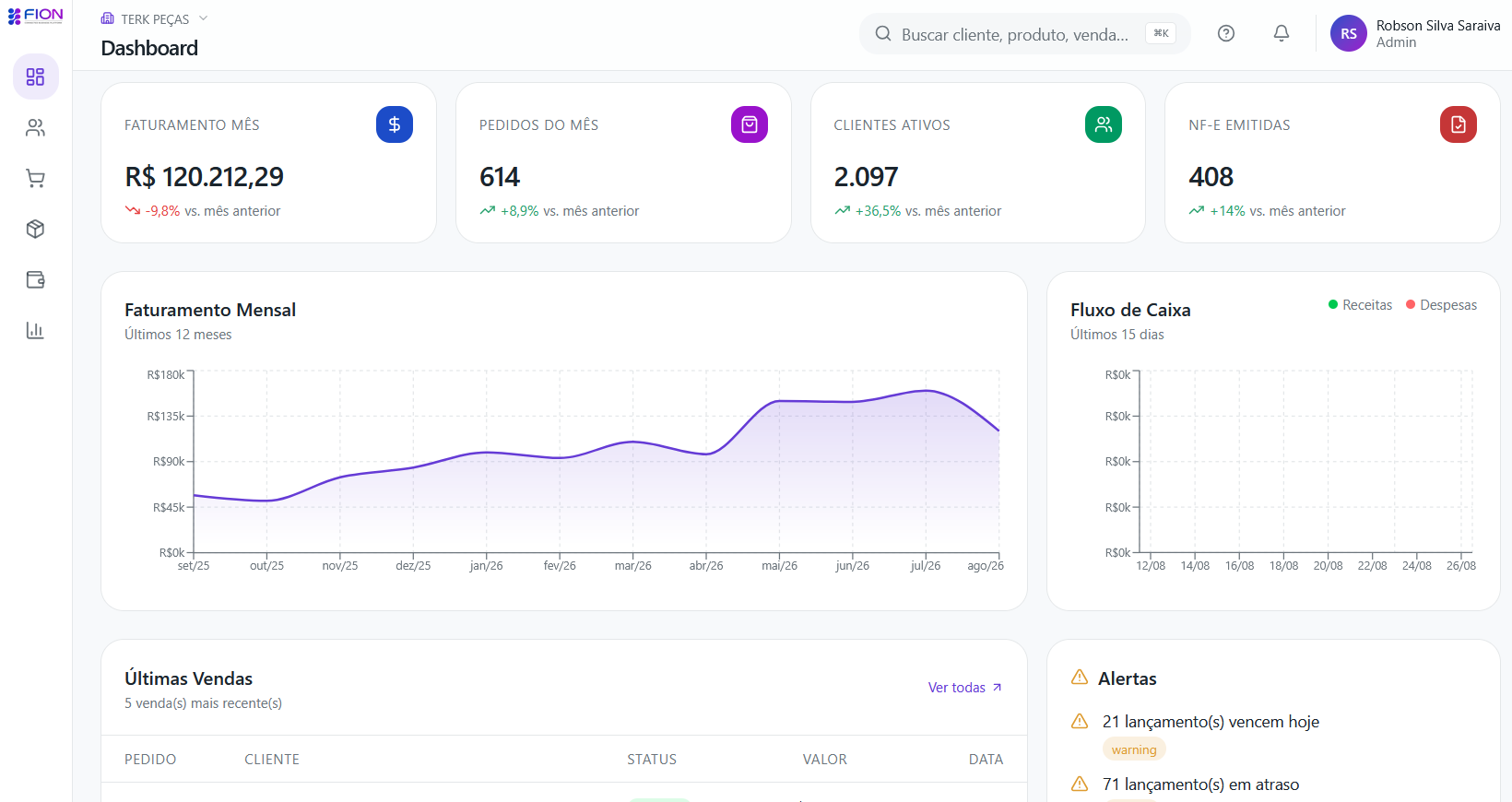Image resolution: width=1512 pixels, height=802 pixels.
Task: Open the wallet finance icon in sidebar
Action: [x=36, y=279]
